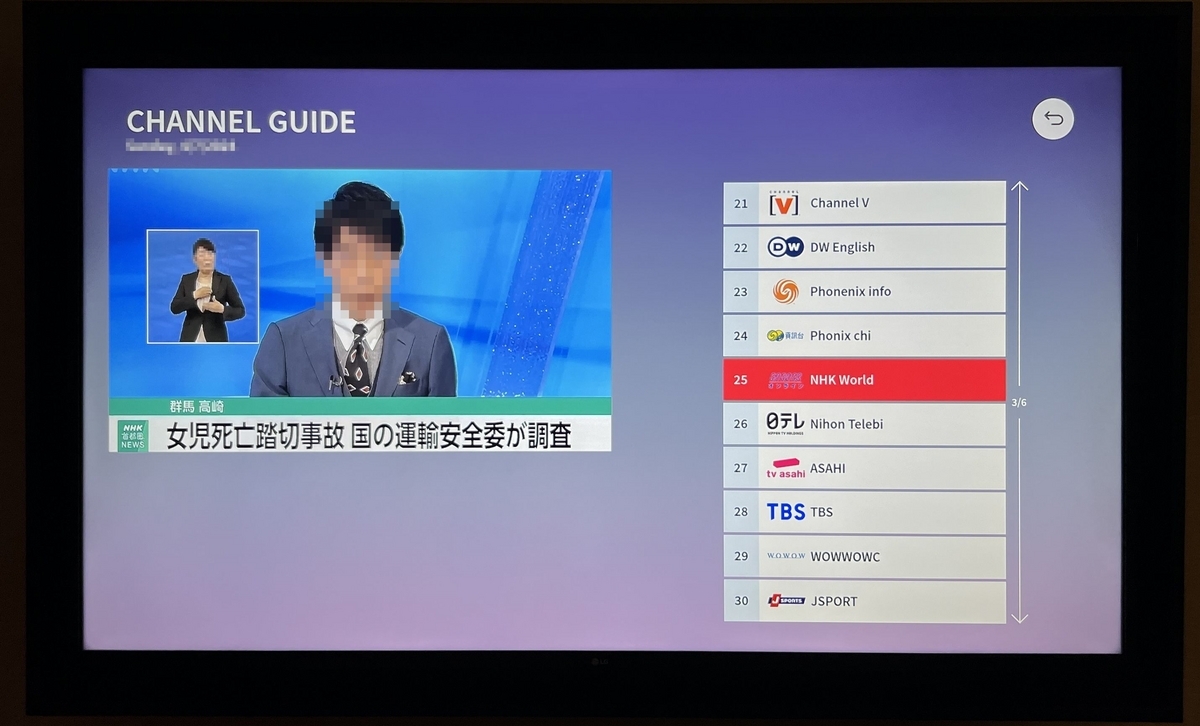
Task: Tune to channel 26 Nihon Telebi
Action: click(864, 424)
